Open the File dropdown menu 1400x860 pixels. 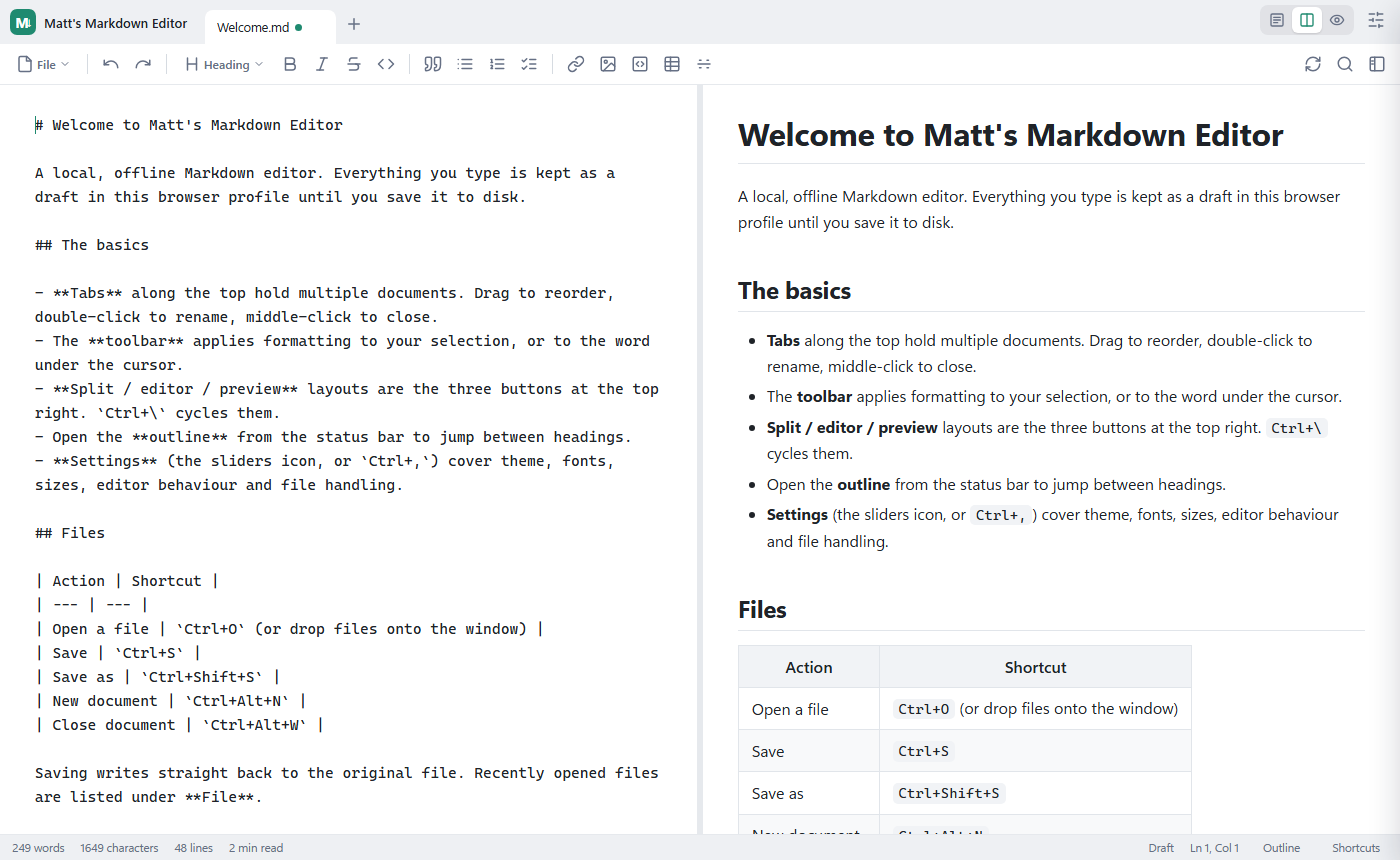pyautogui.click(x=44, y=64)
